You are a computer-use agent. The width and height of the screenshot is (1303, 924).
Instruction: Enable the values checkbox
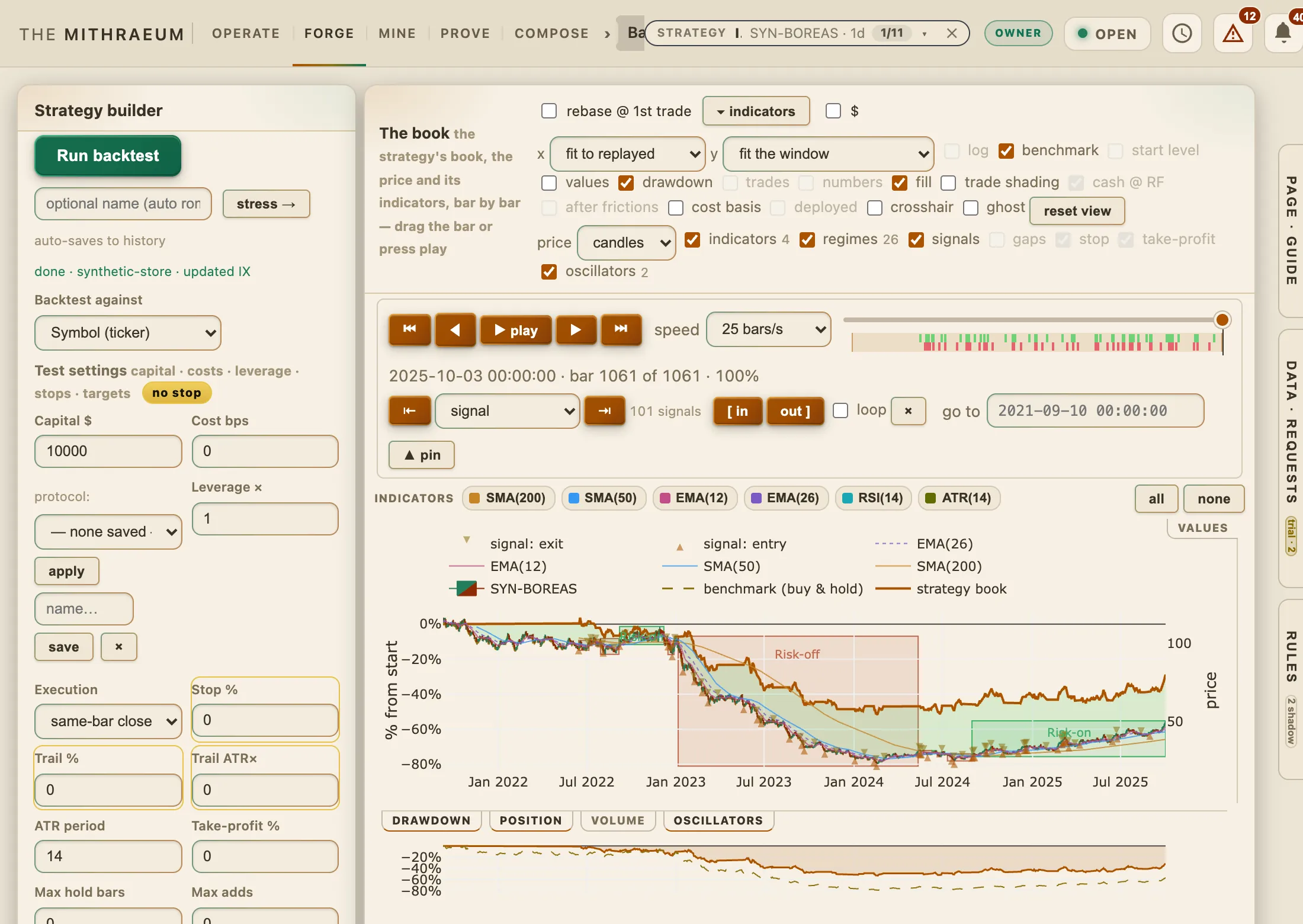549,183
